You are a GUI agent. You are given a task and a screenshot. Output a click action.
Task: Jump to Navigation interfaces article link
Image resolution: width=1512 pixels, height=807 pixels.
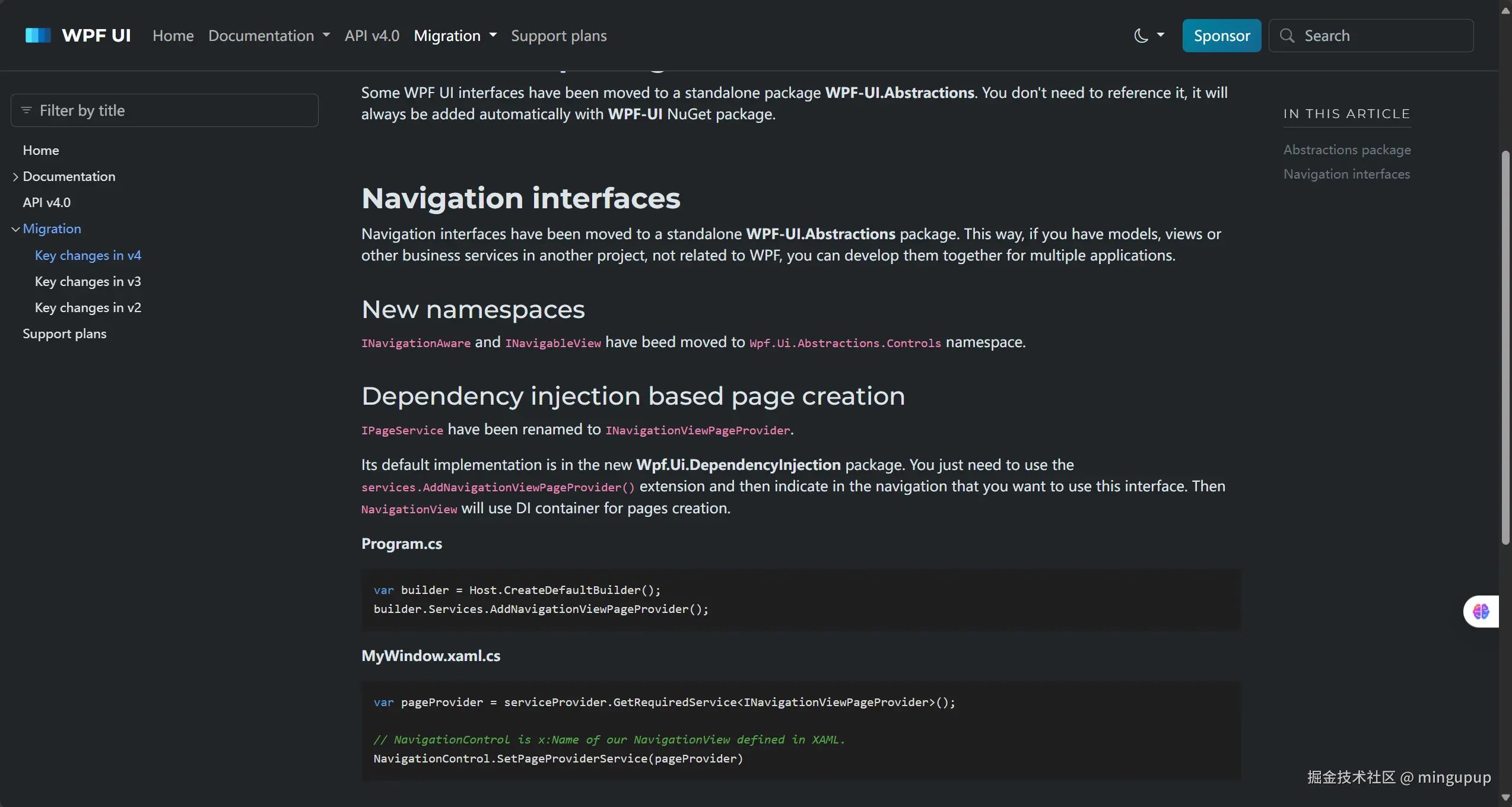pyautogui.click(x=1346, y=174)
